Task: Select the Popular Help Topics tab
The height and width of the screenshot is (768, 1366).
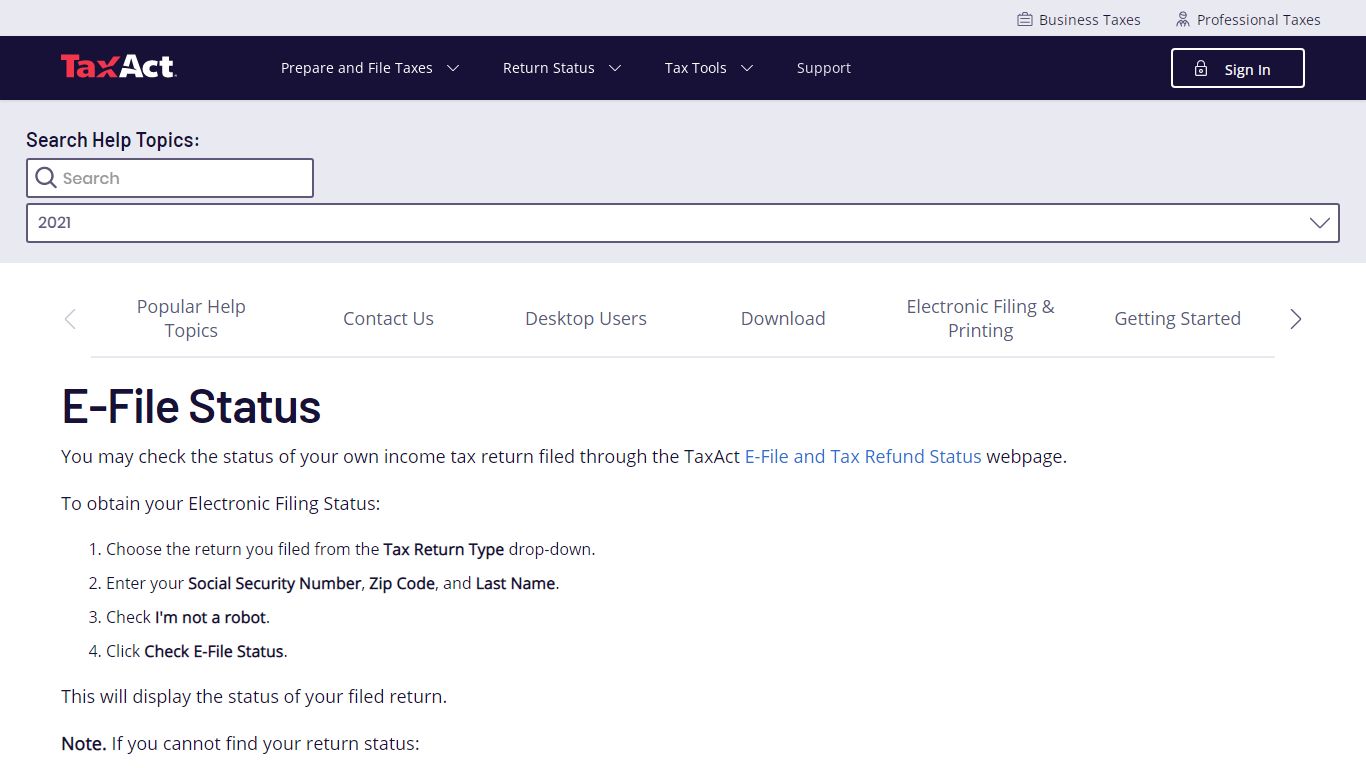Action: click(191, 319)
